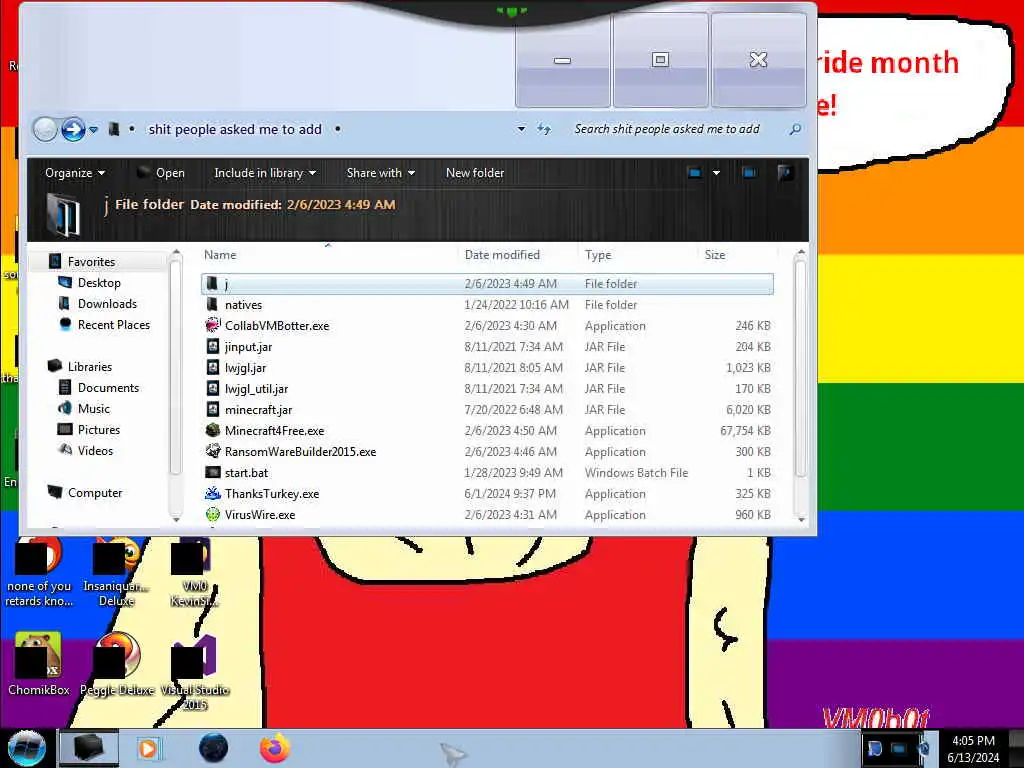Click the search box for this folder
This screenshot has height=768, width=1024.
pos(678,129)
